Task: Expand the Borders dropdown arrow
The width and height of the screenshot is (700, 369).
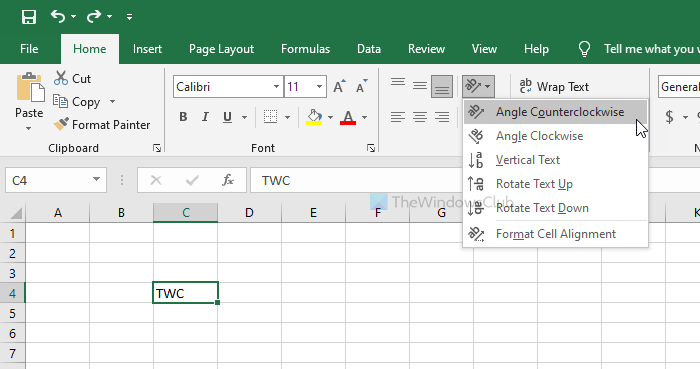Action: [287, 117]
